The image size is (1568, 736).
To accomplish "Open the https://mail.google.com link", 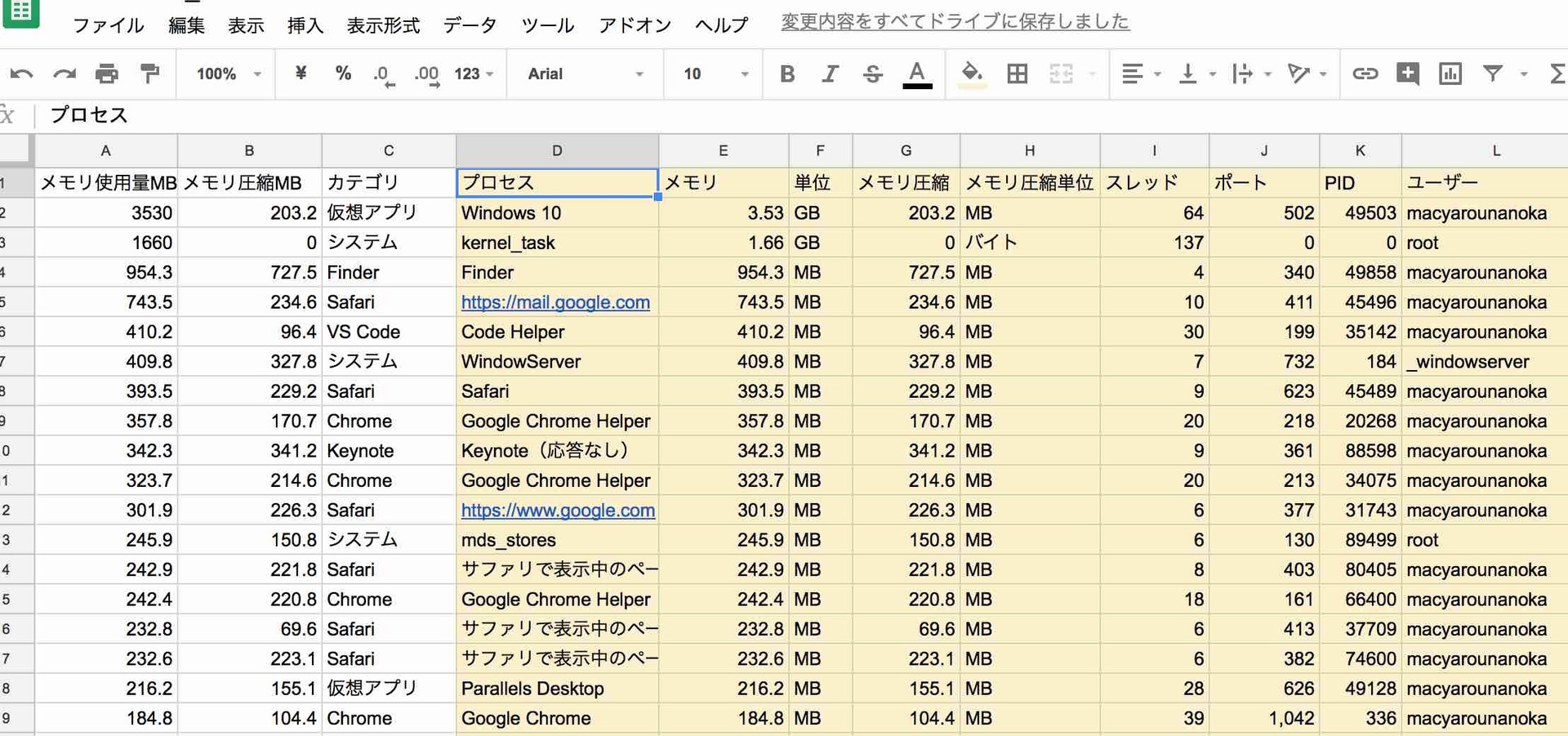I will (555, 302).
